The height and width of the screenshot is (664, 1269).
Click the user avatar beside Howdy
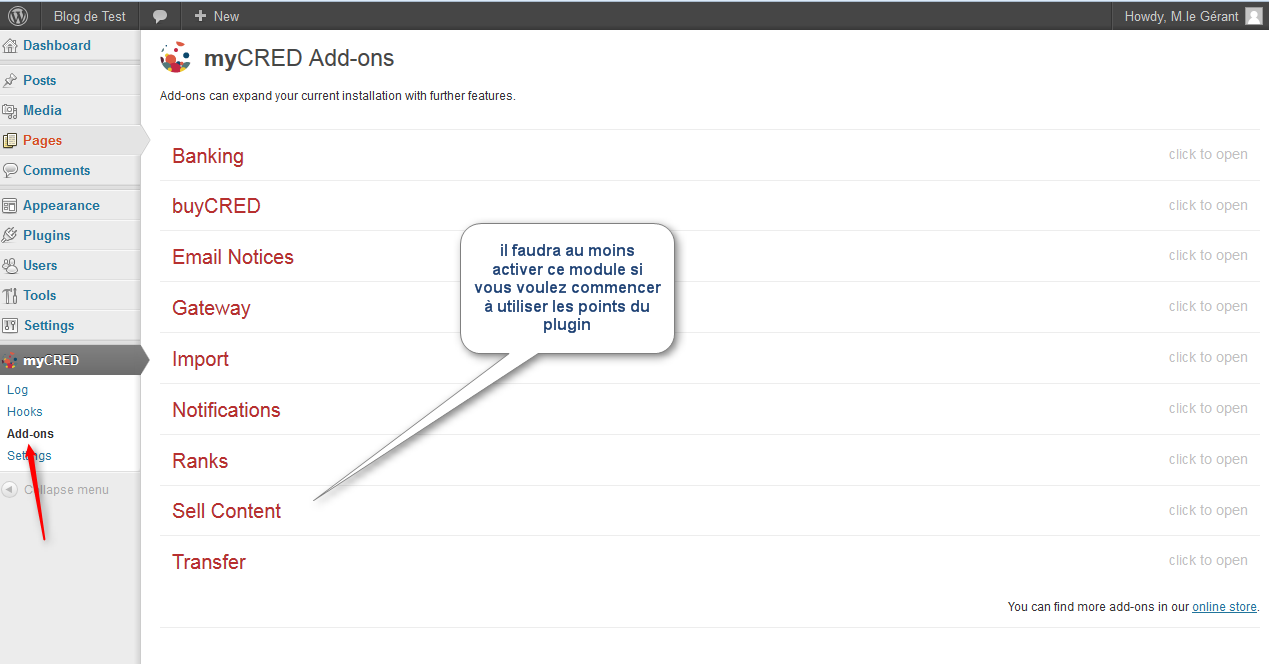1254,16
